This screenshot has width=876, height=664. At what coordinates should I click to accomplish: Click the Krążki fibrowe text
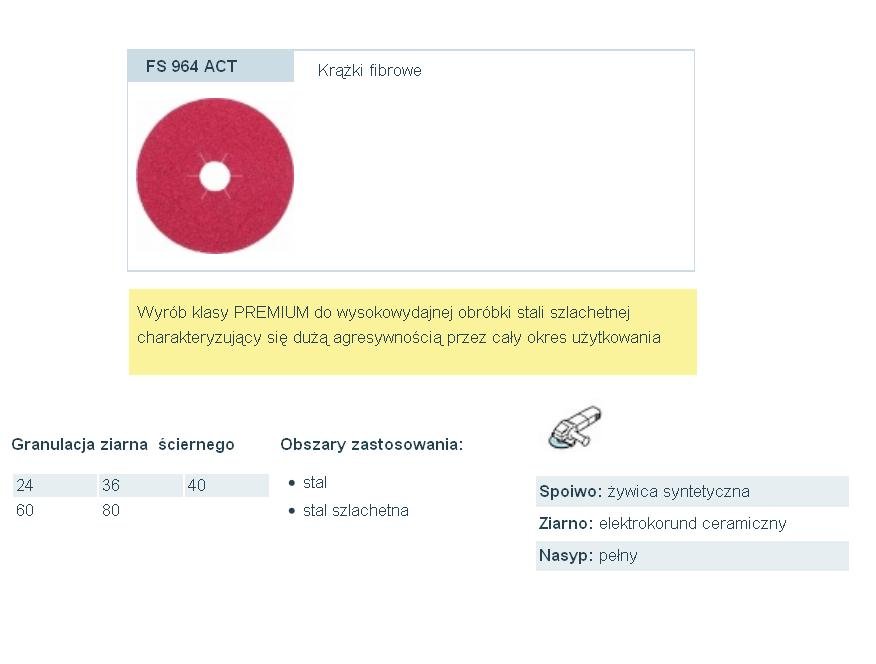click(x=369, y=70)
